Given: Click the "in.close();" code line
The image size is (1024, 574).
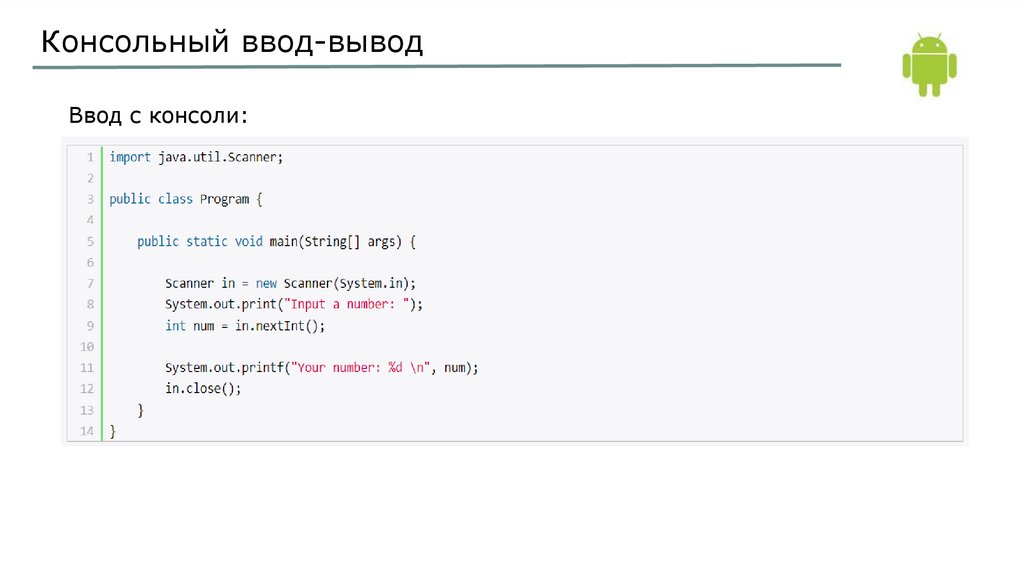Looking at the screenshot, I should point(203,389).
